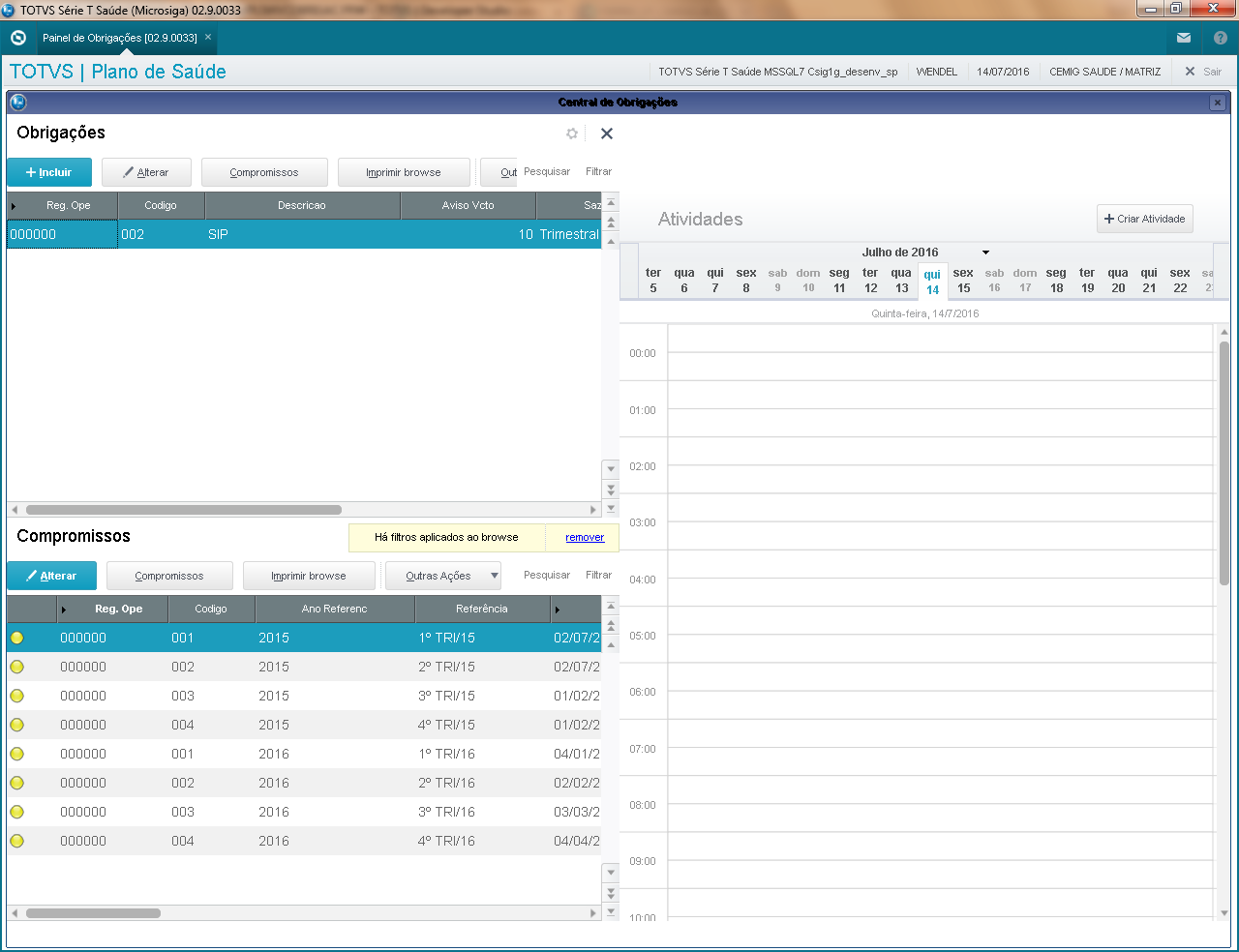Click the yellow status icon for 2º TRI/16
The image size is (1239, 952).
[16, 783]
